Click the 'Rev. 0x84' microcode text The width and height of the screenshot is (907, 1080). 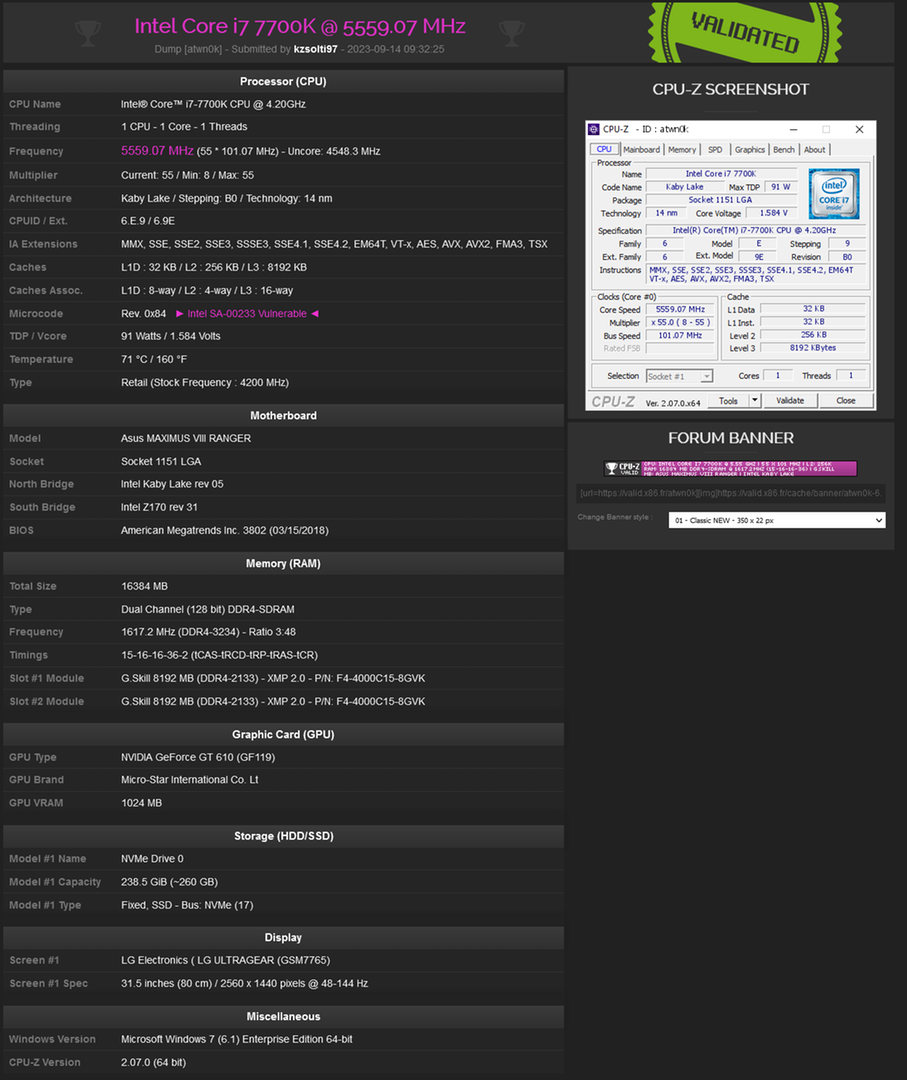pyautogui.click(x=143, y=313)
